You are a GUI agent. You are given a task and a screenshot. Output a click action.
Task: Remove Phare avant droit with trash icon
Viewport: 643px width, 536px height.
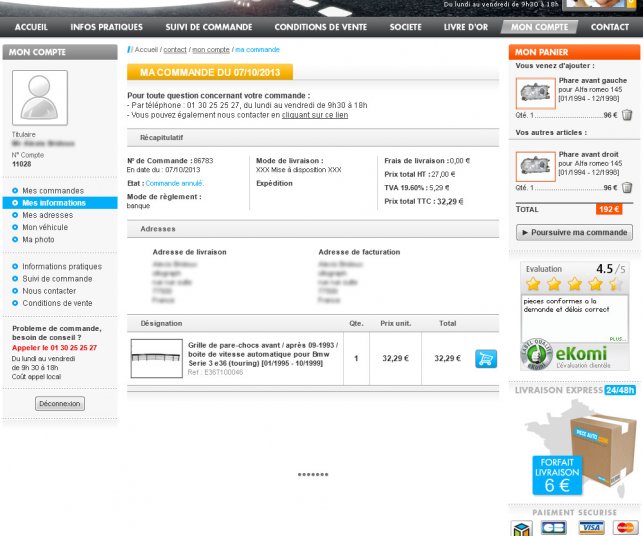point(627,187)
